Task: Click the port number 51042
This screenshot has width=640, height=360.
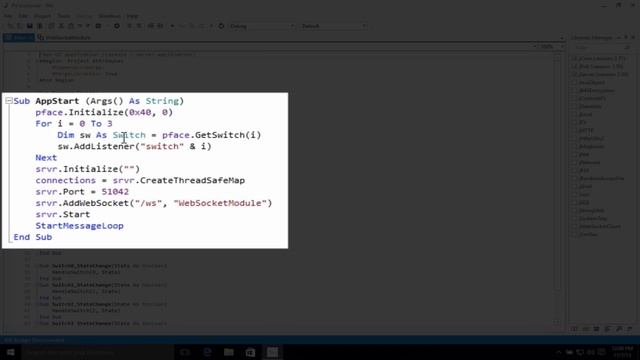Action: coord(115,192)
